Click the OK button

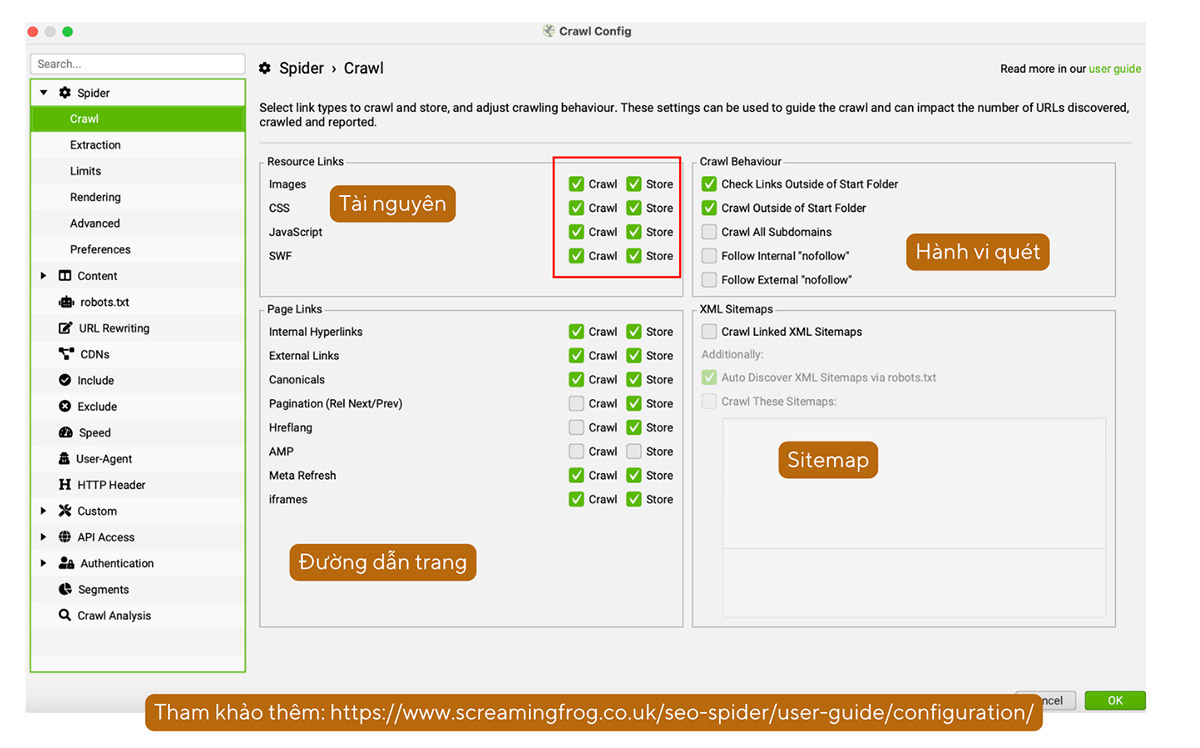click(1115, 701)
